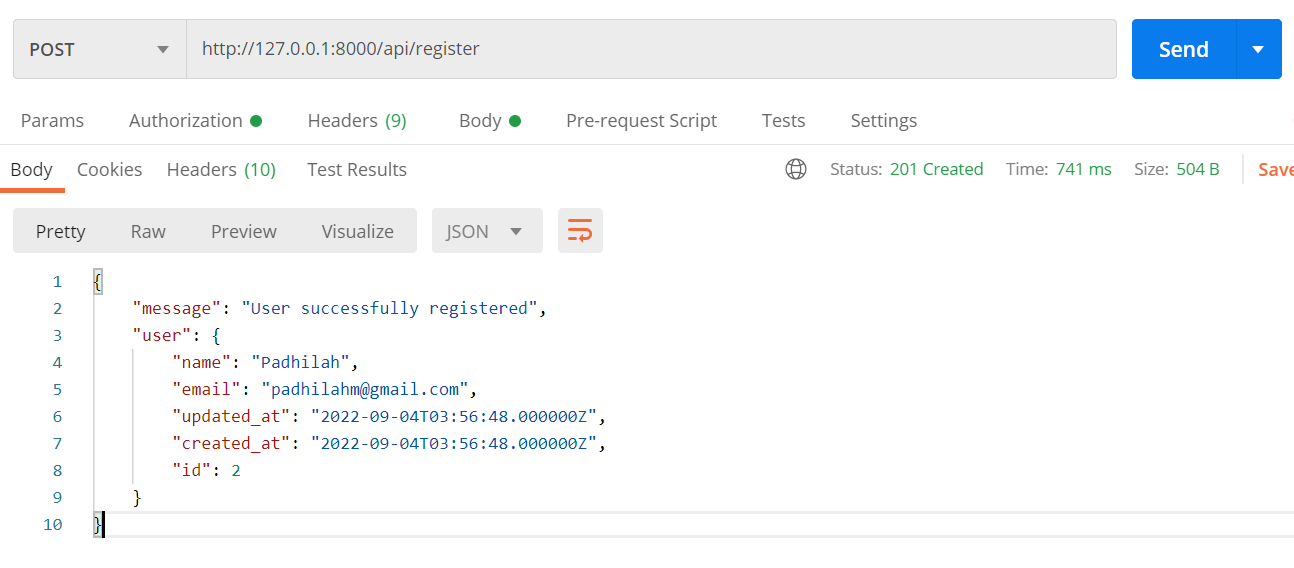The image size is (1294, 568).
Task: Click the Send button
Action: pos(1183,49)
